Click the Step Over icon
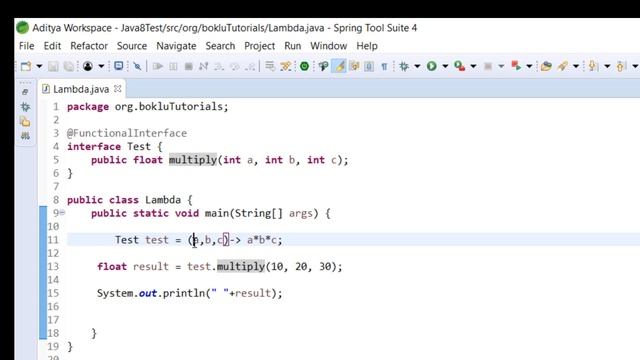 pyautogui.click(x=235, y=66)
